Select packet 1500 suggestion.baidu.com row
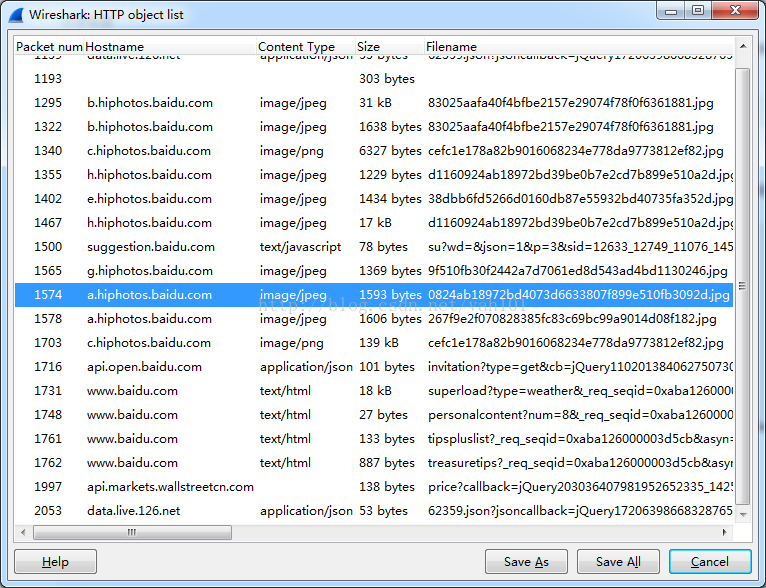766x588 pixels. tap(374, 247)
